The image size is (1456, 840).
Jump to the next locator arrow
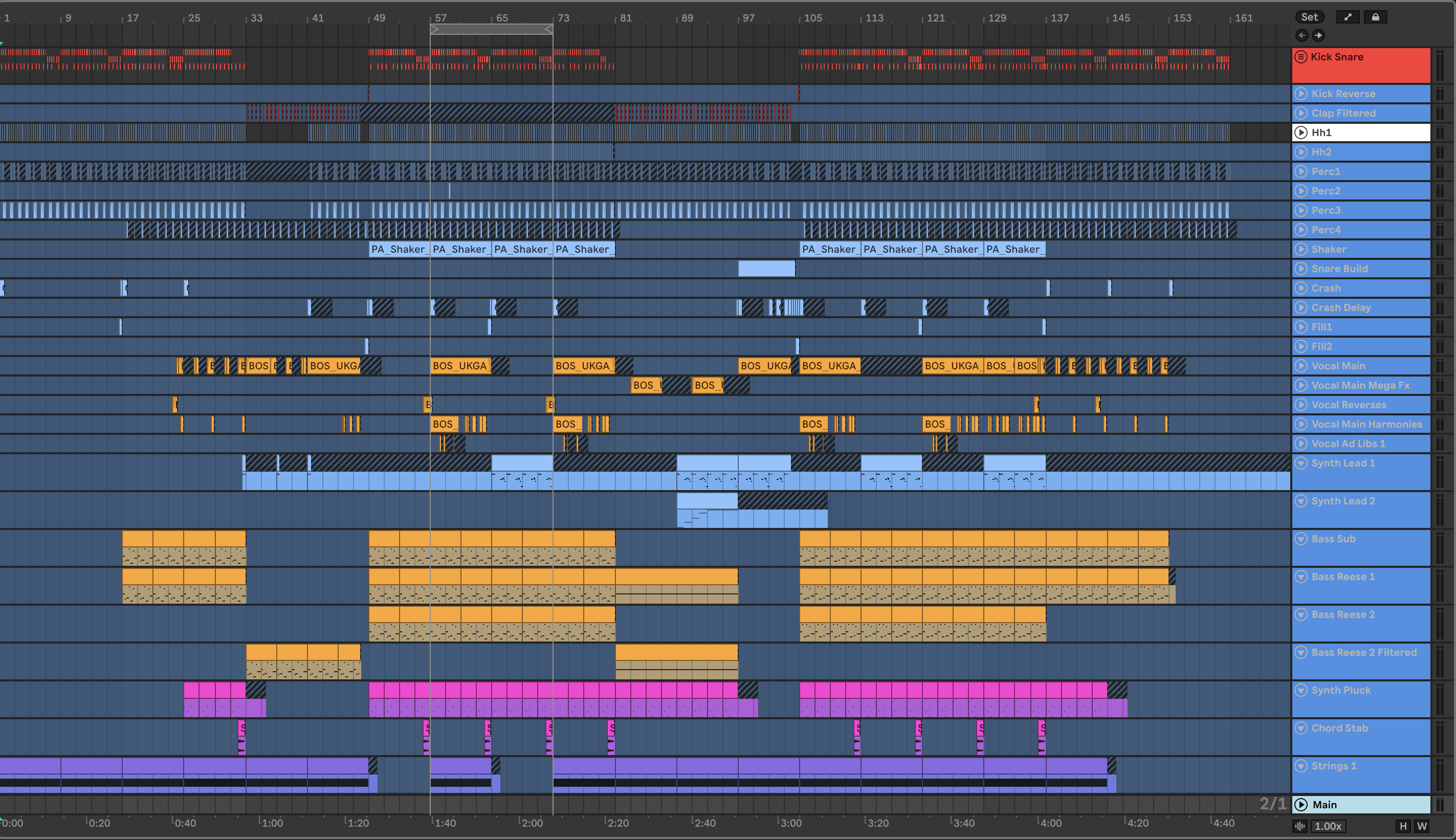click(x=1318, y=35)
